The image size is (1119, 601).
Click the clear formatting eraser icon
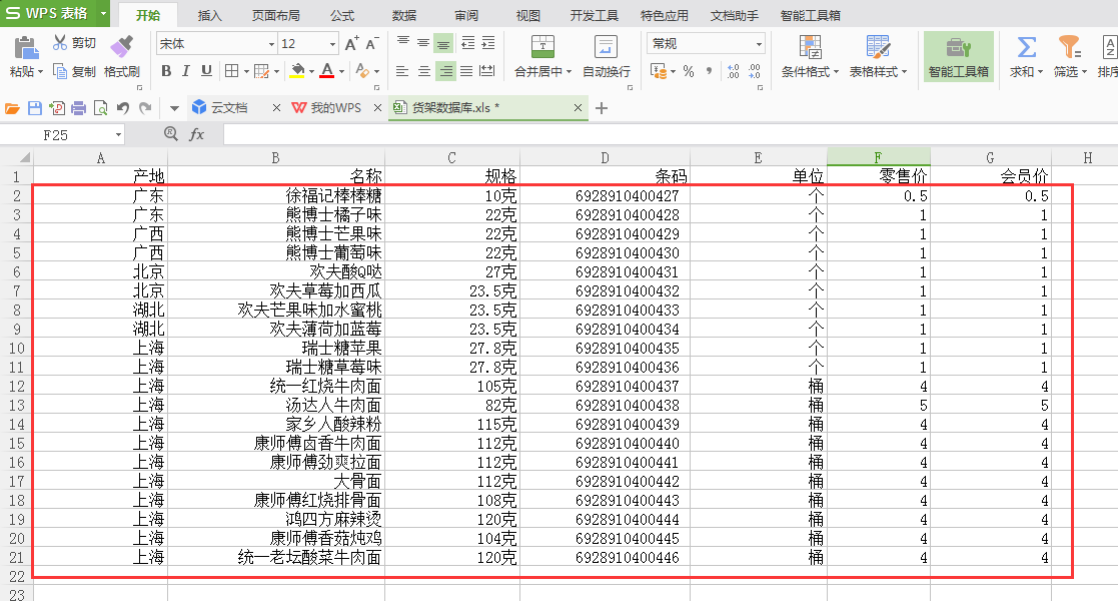(x=363, y=71)
